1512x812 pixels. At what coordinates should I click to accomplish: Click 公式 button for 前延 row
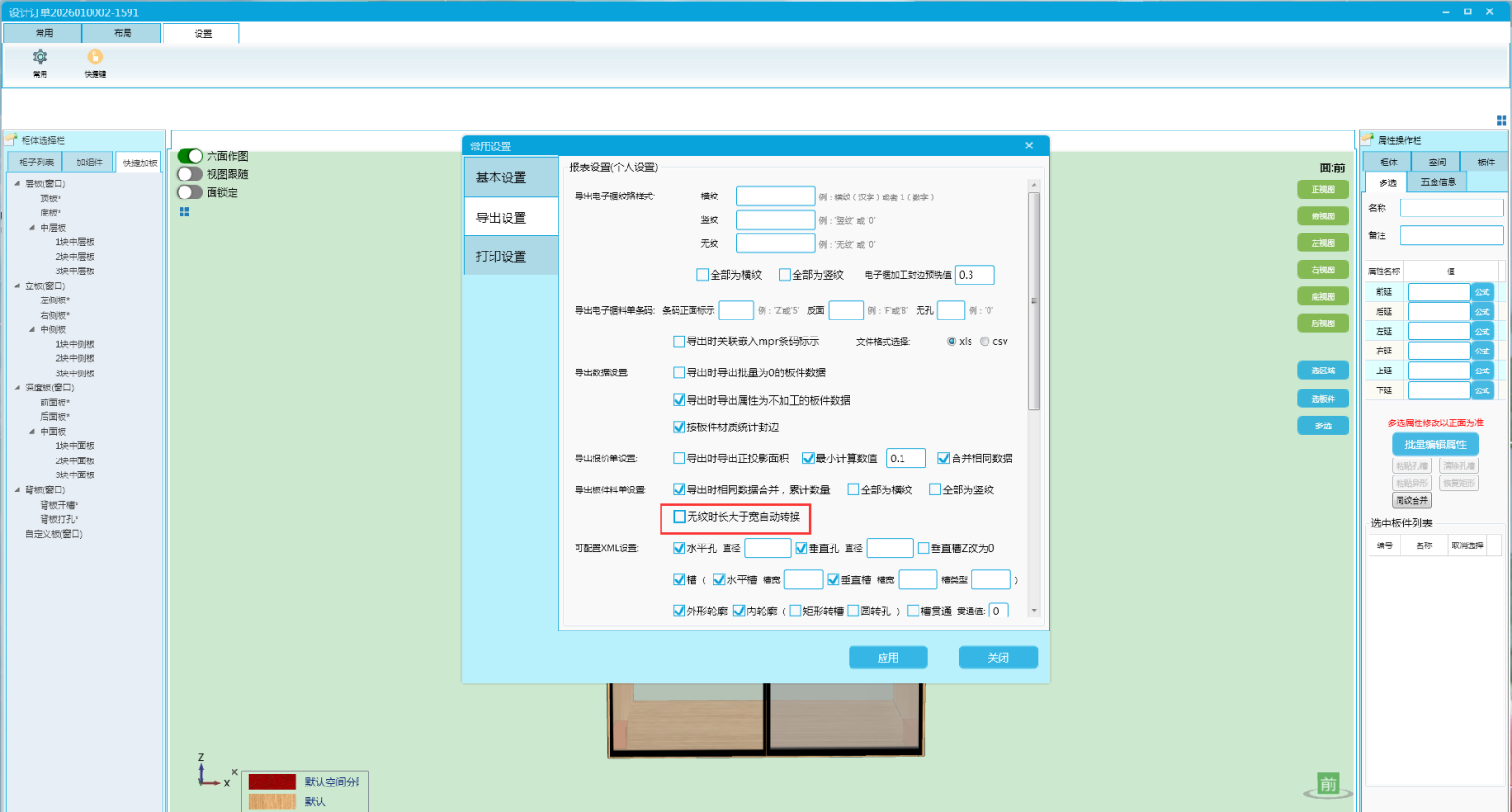pos(1482,292)
